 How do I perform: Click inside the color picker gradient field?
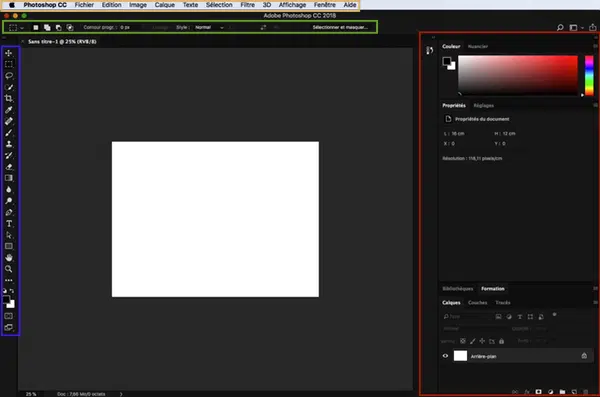tap(518, 75)
